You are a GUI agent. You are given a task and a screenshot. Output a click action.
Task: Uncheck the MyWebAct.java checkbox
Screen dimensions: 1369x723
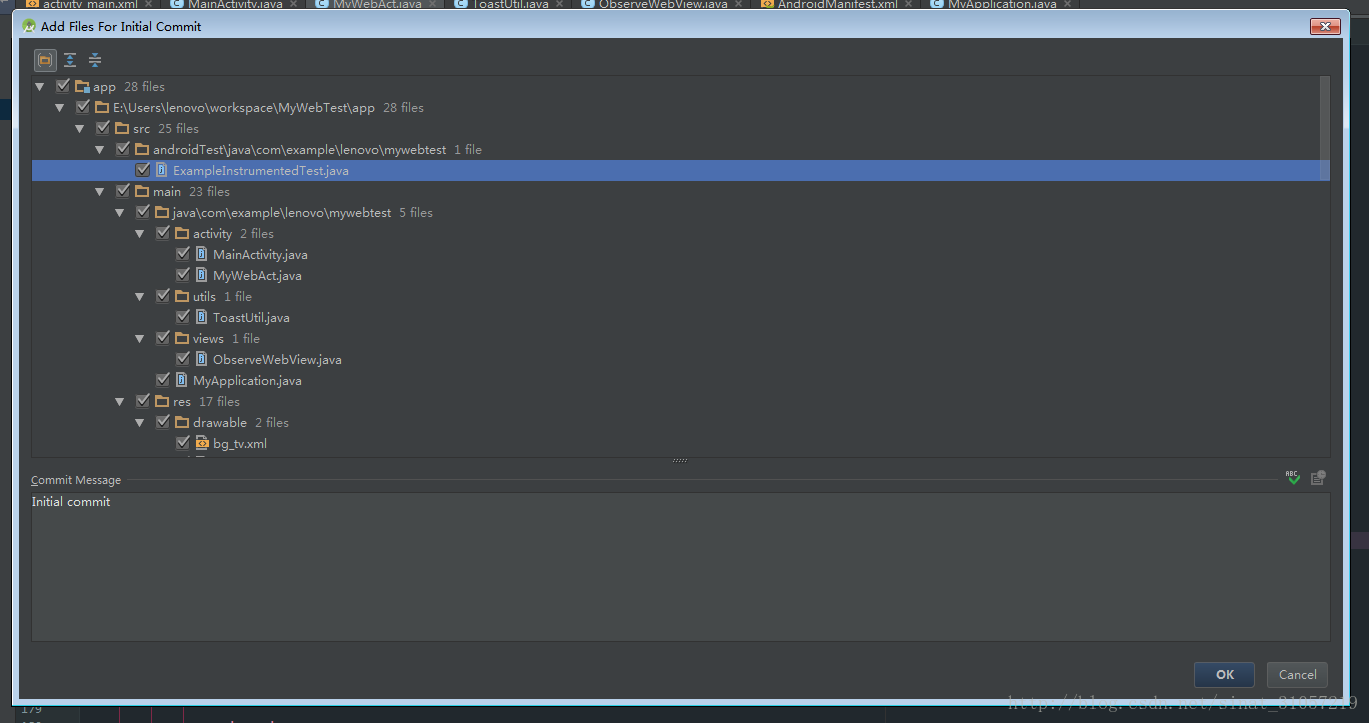[x=183, y=275]
